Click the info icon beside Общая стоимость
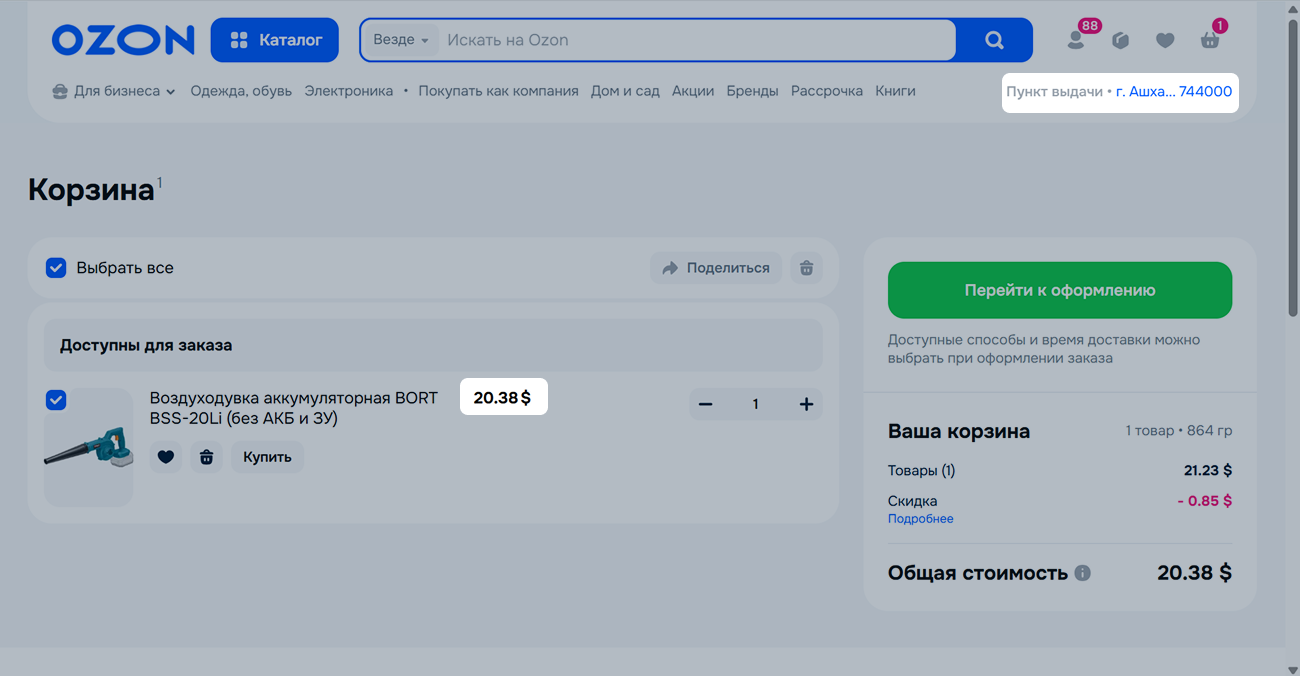Image resolution: width=1300 pixels, height=676 pixels. (1082, 573)
